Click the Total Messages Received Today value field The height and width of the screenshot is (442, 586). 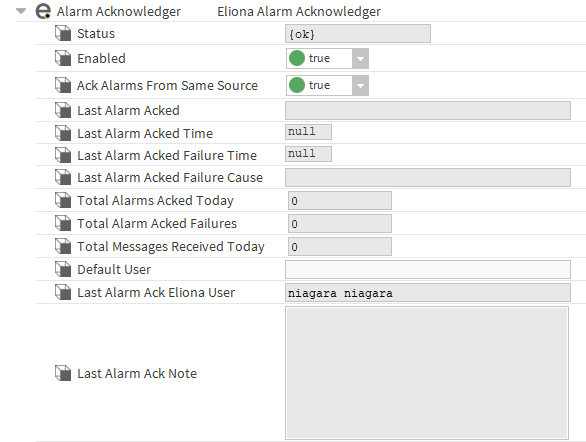340,247
